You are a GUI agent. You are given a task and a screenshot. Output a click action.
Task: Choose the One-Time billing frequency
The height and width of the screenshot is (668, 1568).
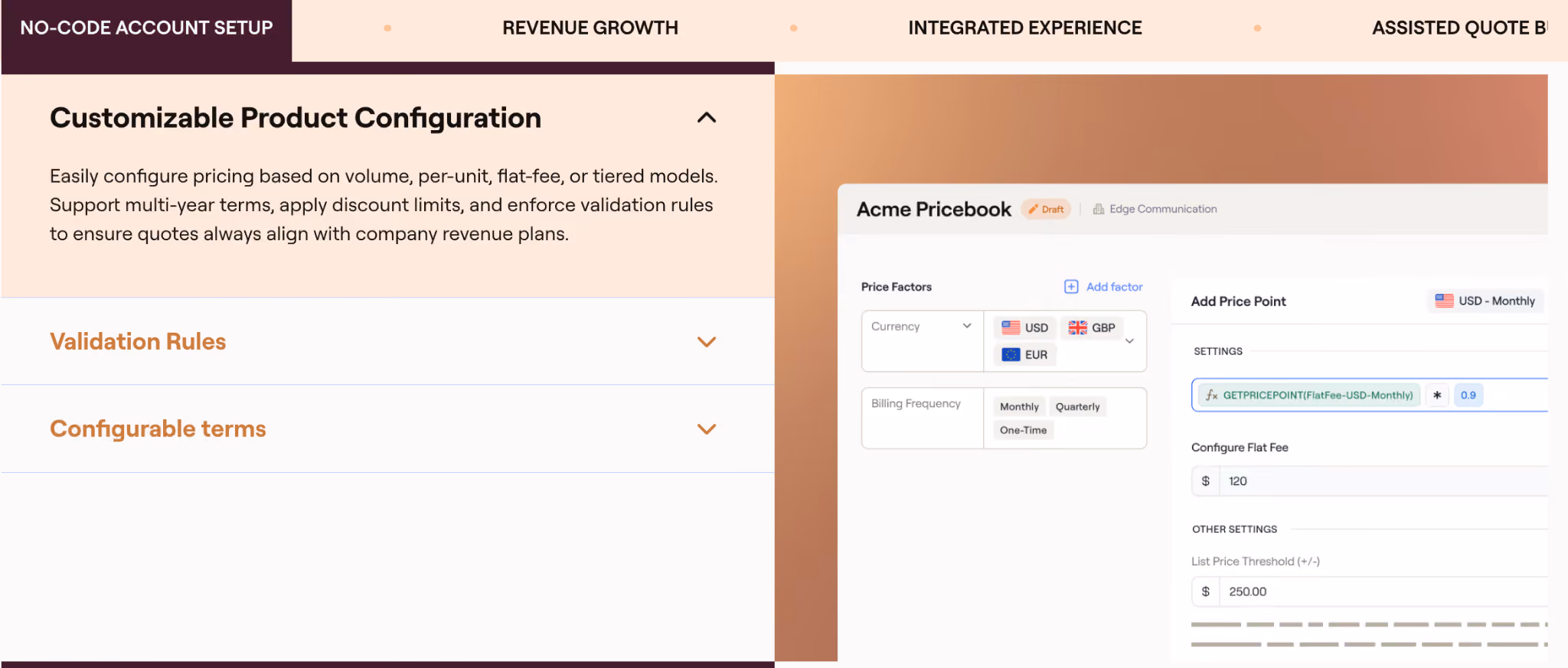point(1023,430)
